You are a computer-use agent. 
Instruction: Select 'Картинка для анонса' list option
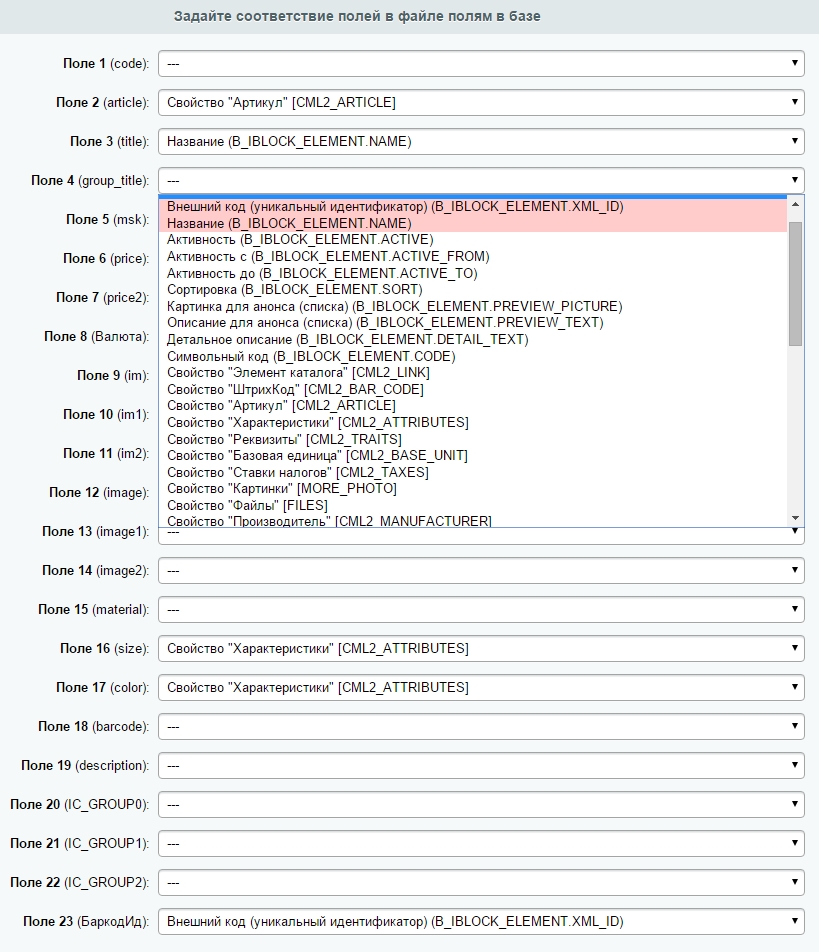click(394, 306)
